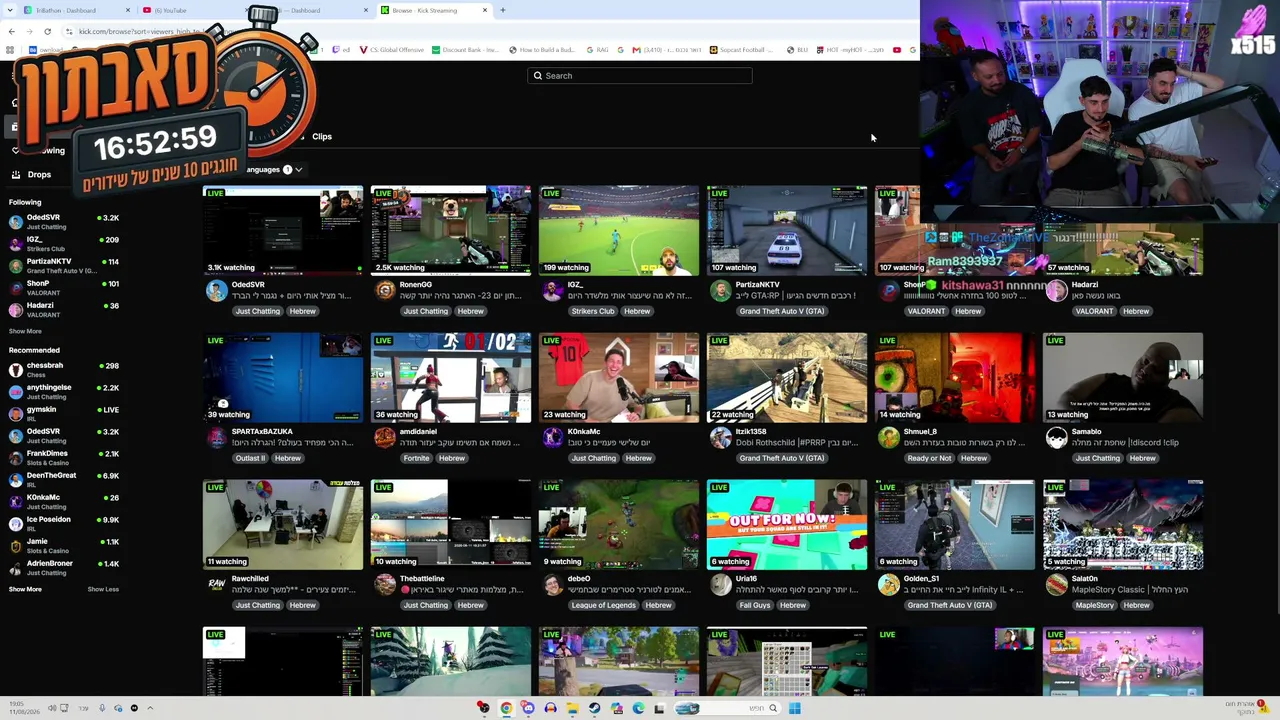The image size is (1280, 720).
Task: Click the Strikers Club tag under IGZ_'s stream
Action: (x=593, y=312)
